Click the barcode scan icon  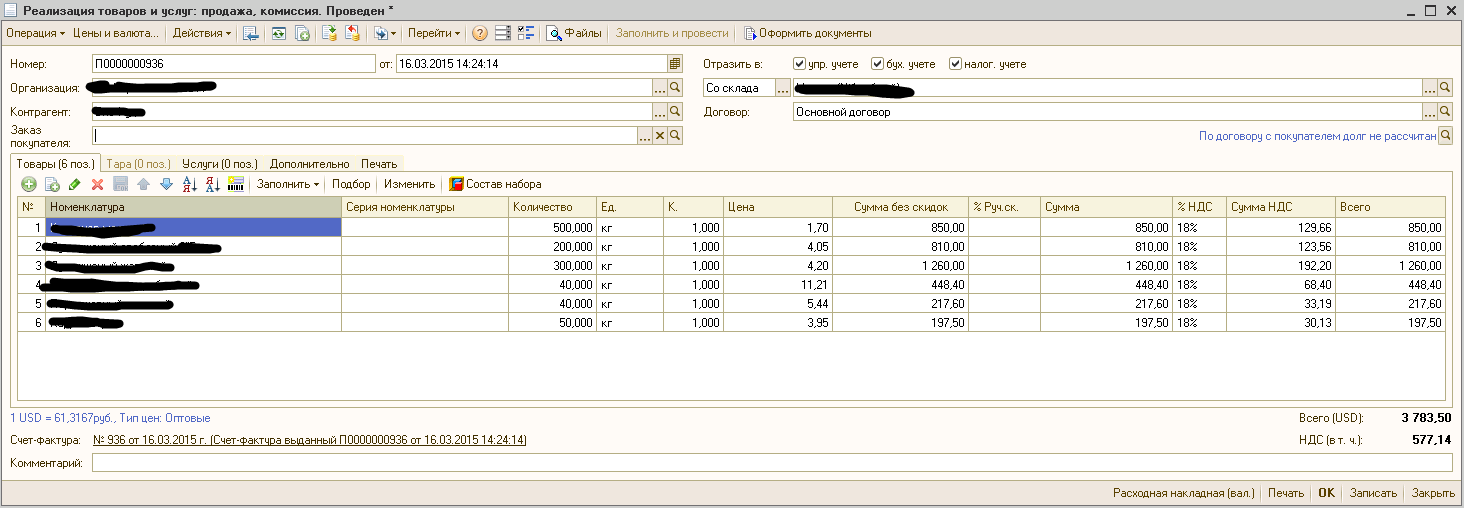[237, 184]
